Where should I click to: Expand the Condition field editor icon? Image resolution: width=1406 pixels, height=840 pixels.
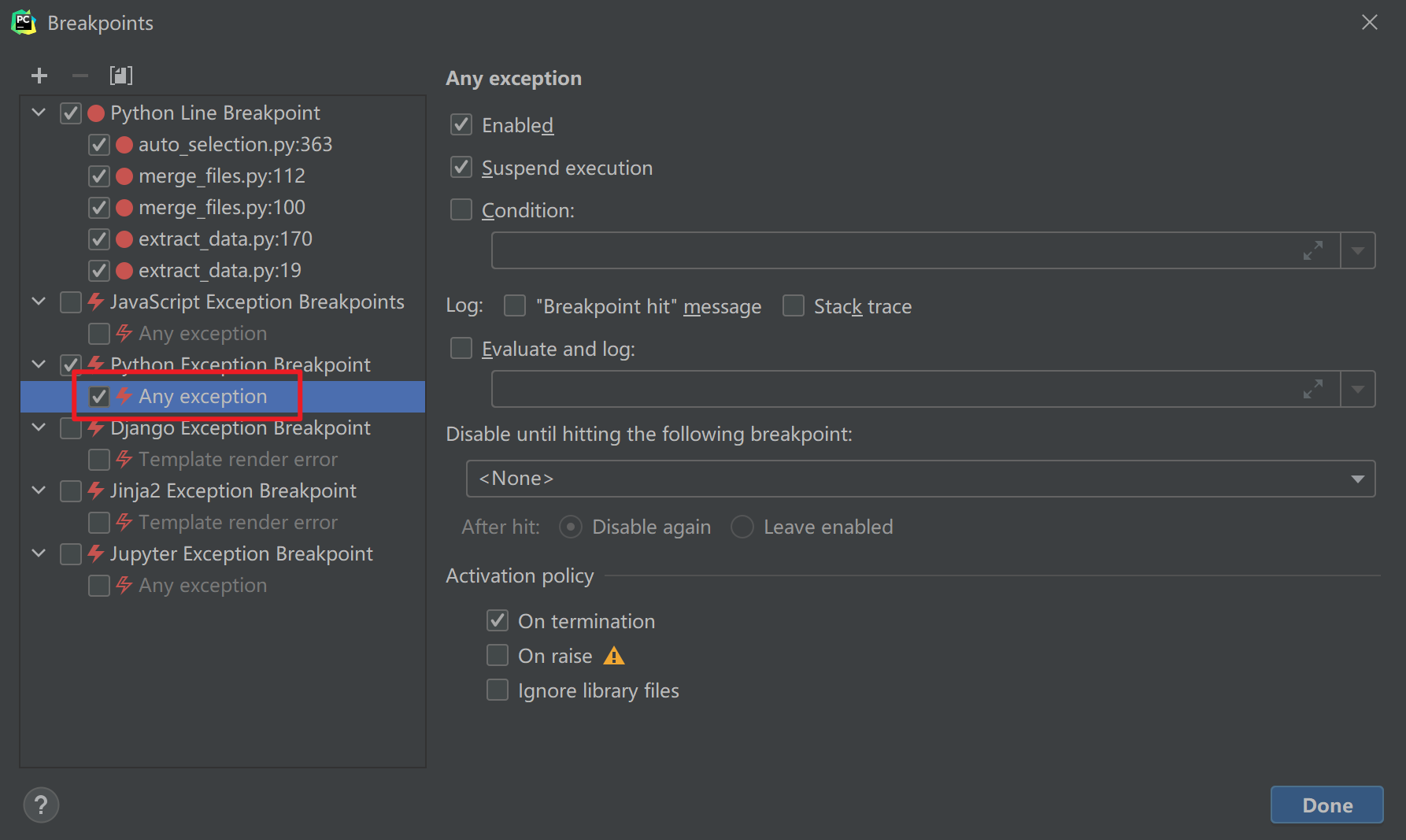(1312, 251)
